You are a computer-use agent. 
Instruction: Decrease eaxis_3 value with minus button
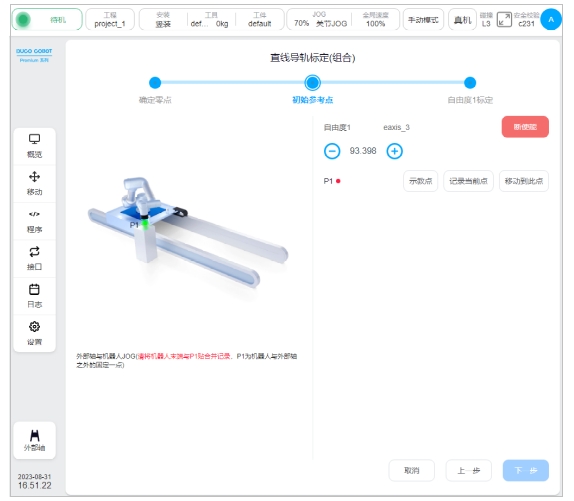[x=332, y=151]
